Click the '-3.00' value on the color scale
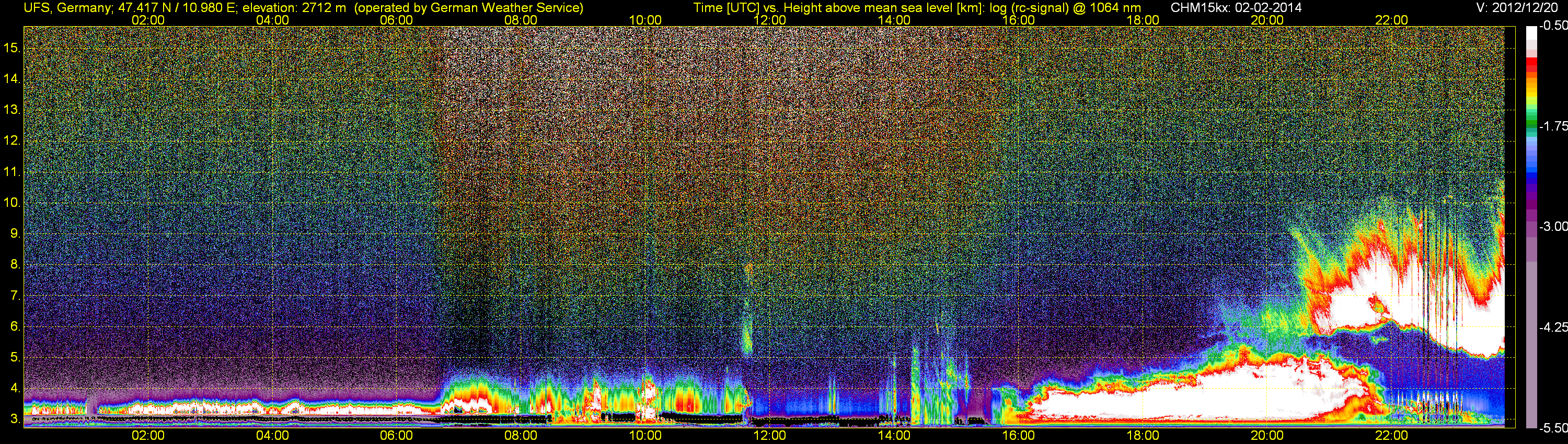Viewport: 1568px width, 444px height. pyautogui.click(x=1553, y=226)
